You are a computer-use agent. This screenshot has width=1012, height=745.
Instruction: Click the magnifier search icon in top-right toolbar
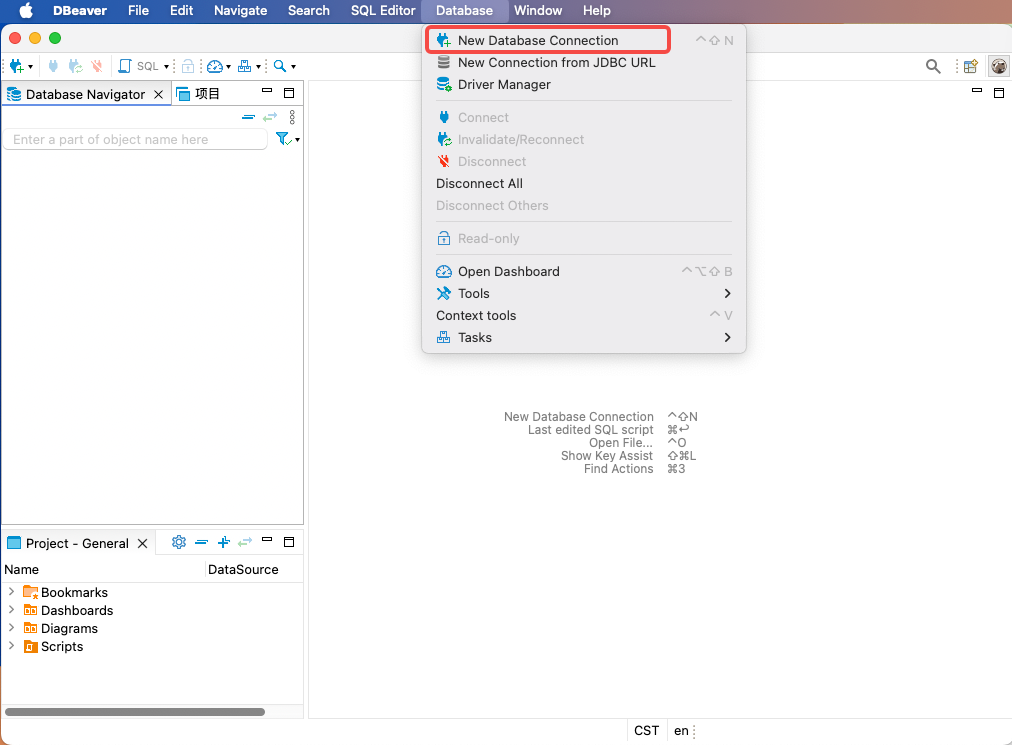[933, 66]
